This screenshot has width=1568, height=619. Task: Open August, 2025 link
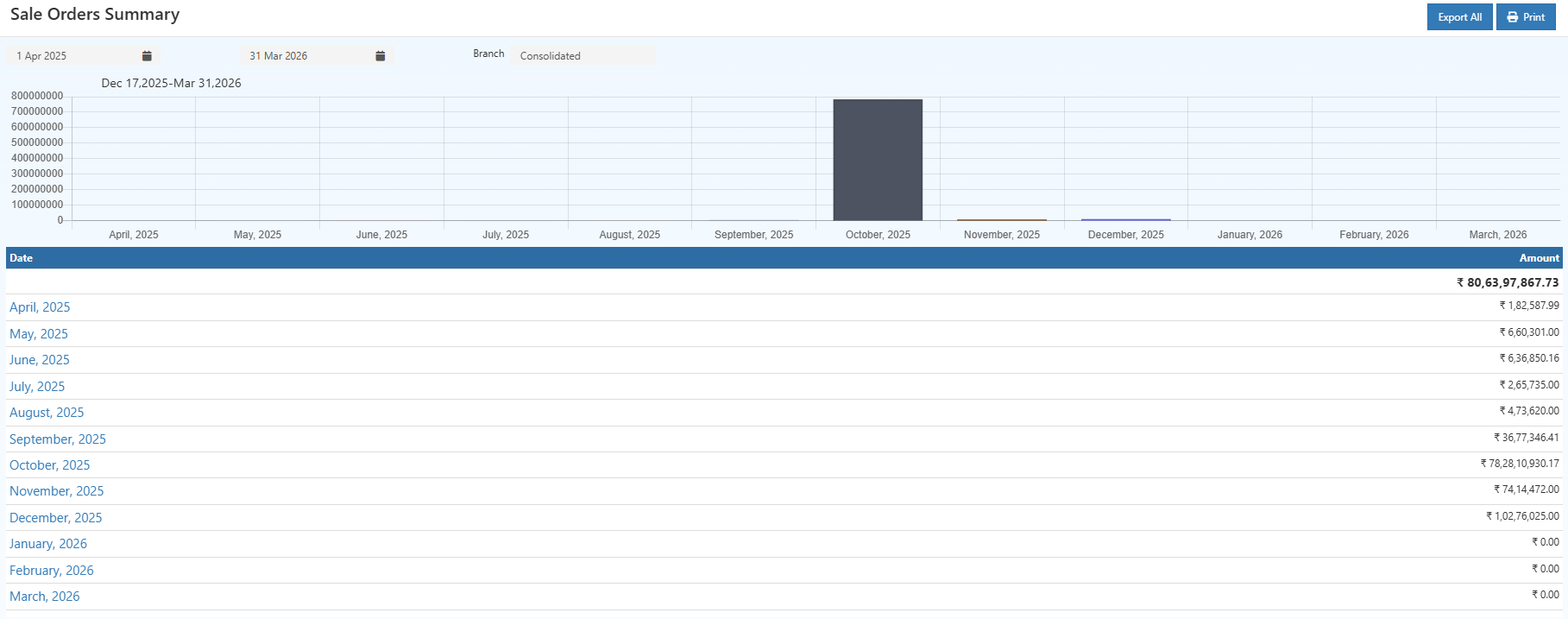pos(47,413)
